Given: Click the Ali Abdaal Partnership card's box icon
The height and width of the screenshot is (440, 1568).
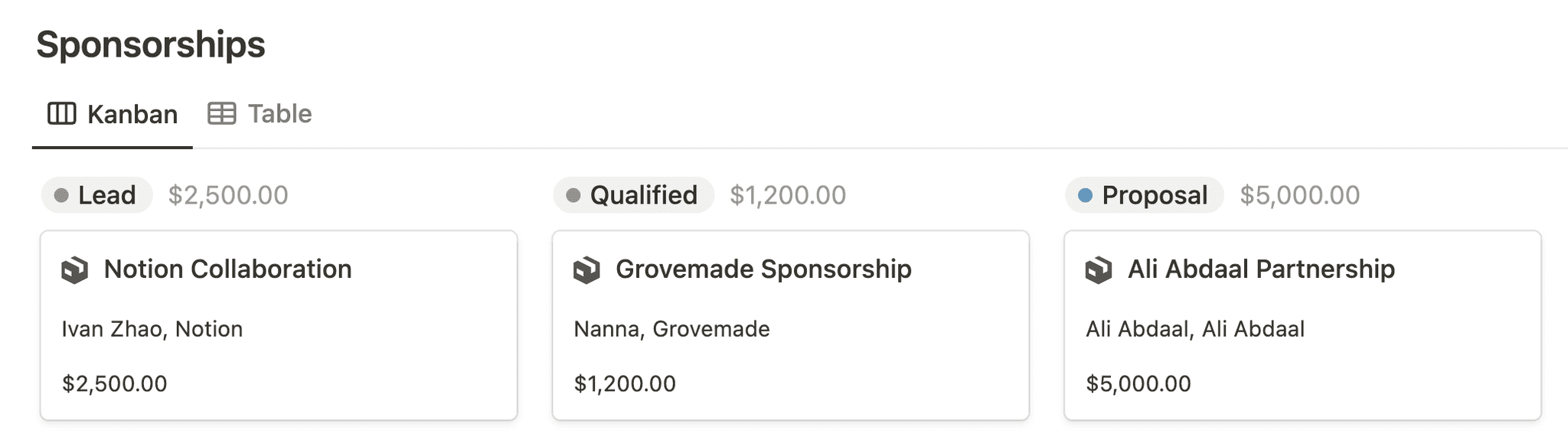Looking at the screenshot, I should (x=1099, y=270).
